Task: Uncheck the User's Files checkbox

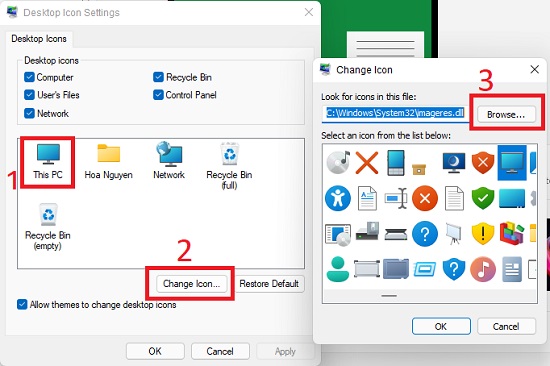Action: 29,95
